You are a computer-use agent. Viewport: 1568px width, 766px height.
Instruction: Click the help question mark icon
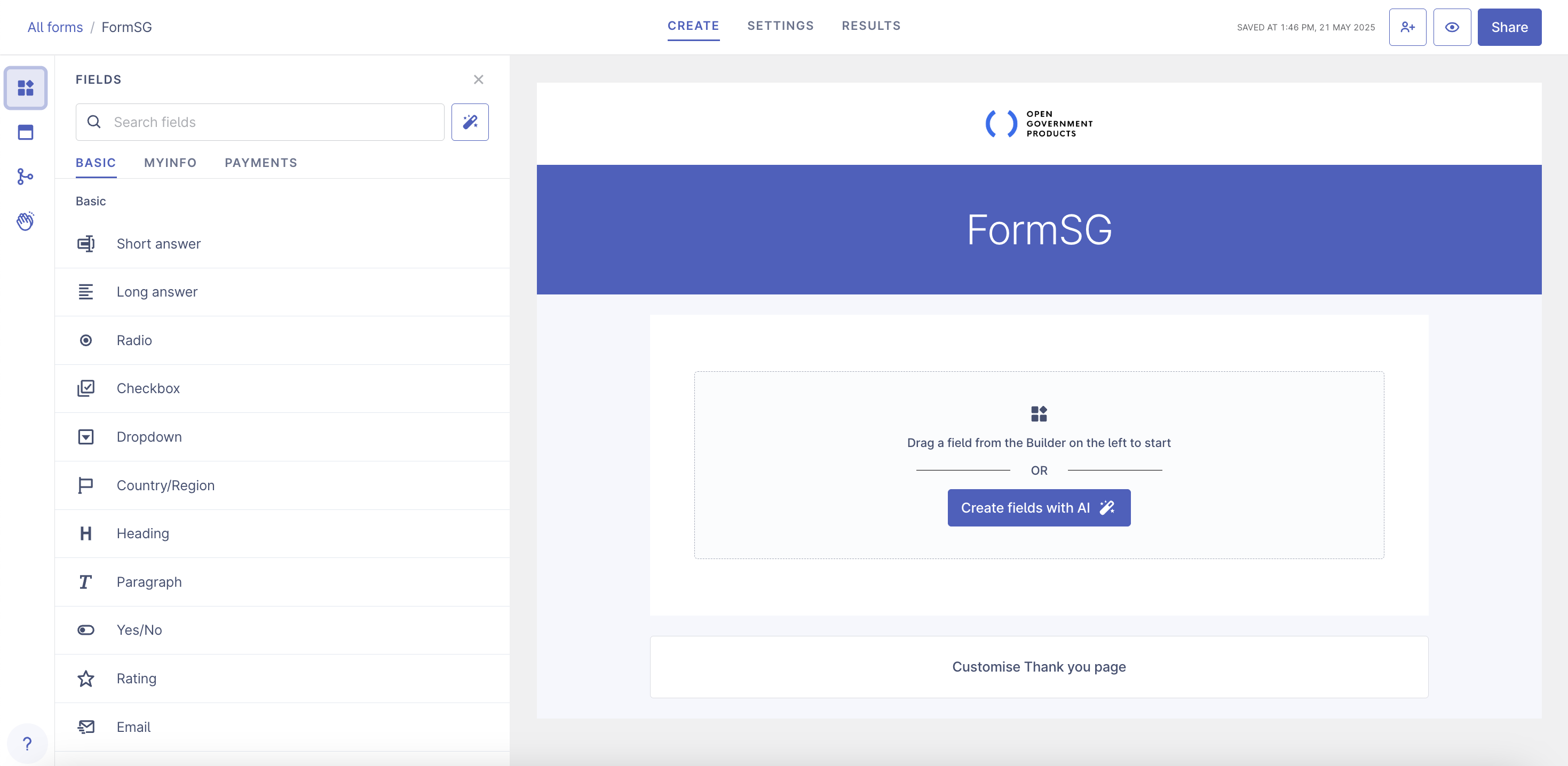(27, 744)
